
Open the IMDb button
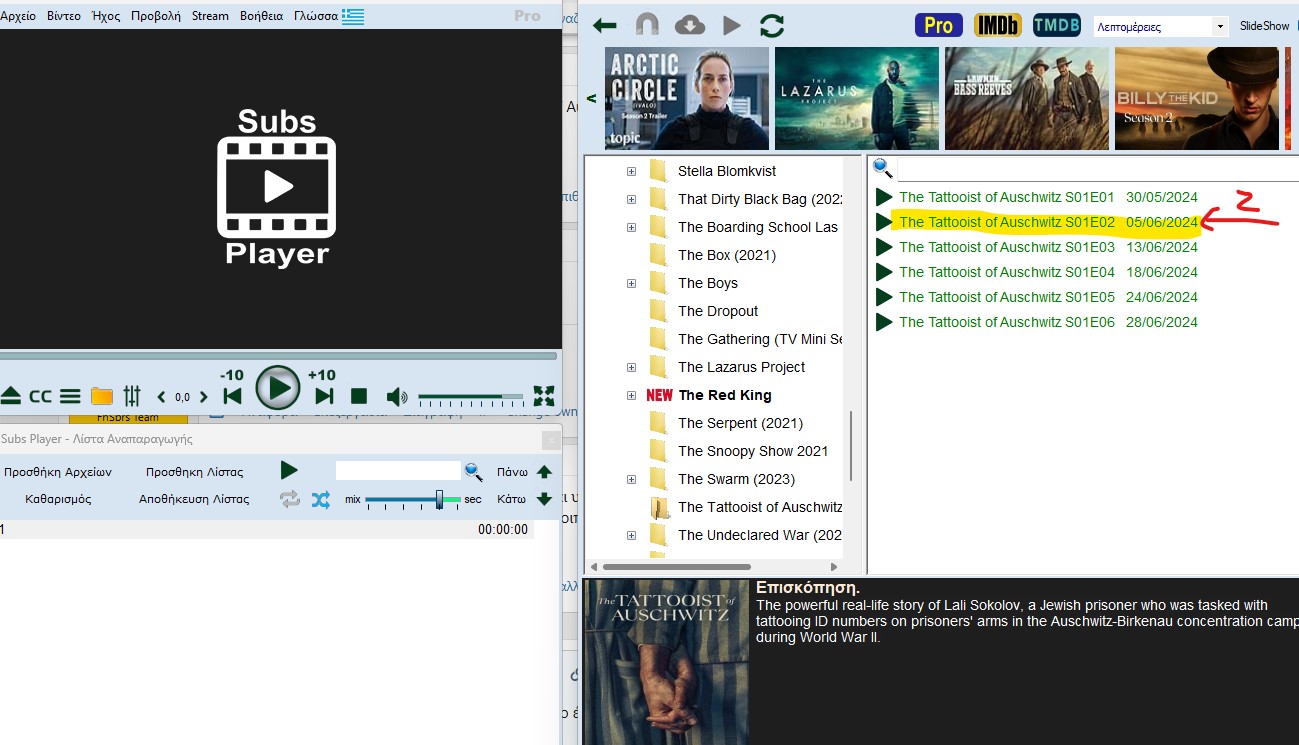(x=998, y=25)
